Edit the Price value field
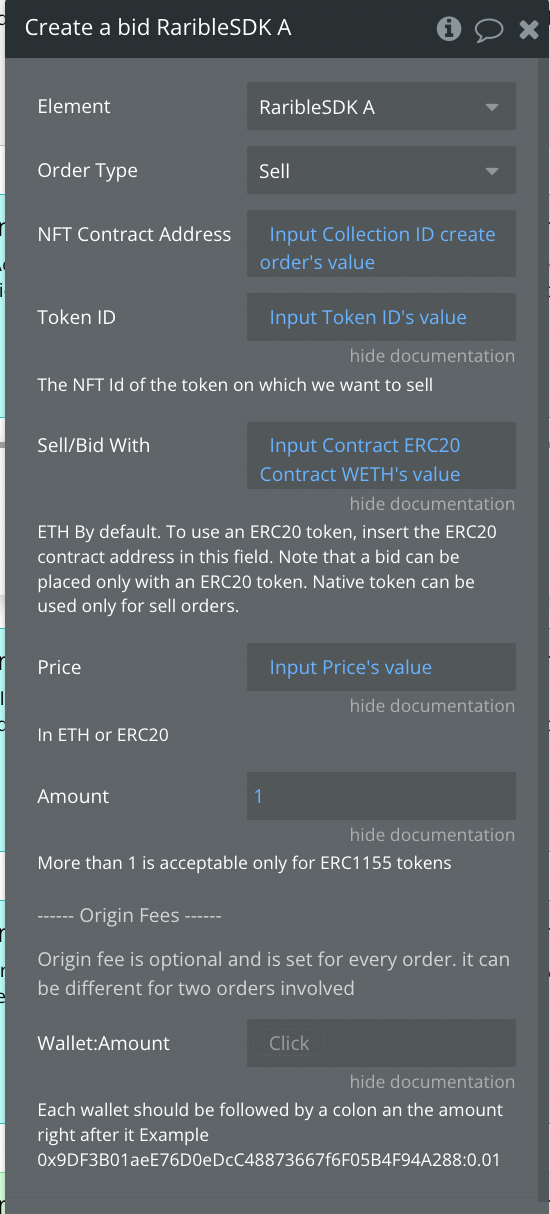The image size is (550, 1214). click(381, 667)
